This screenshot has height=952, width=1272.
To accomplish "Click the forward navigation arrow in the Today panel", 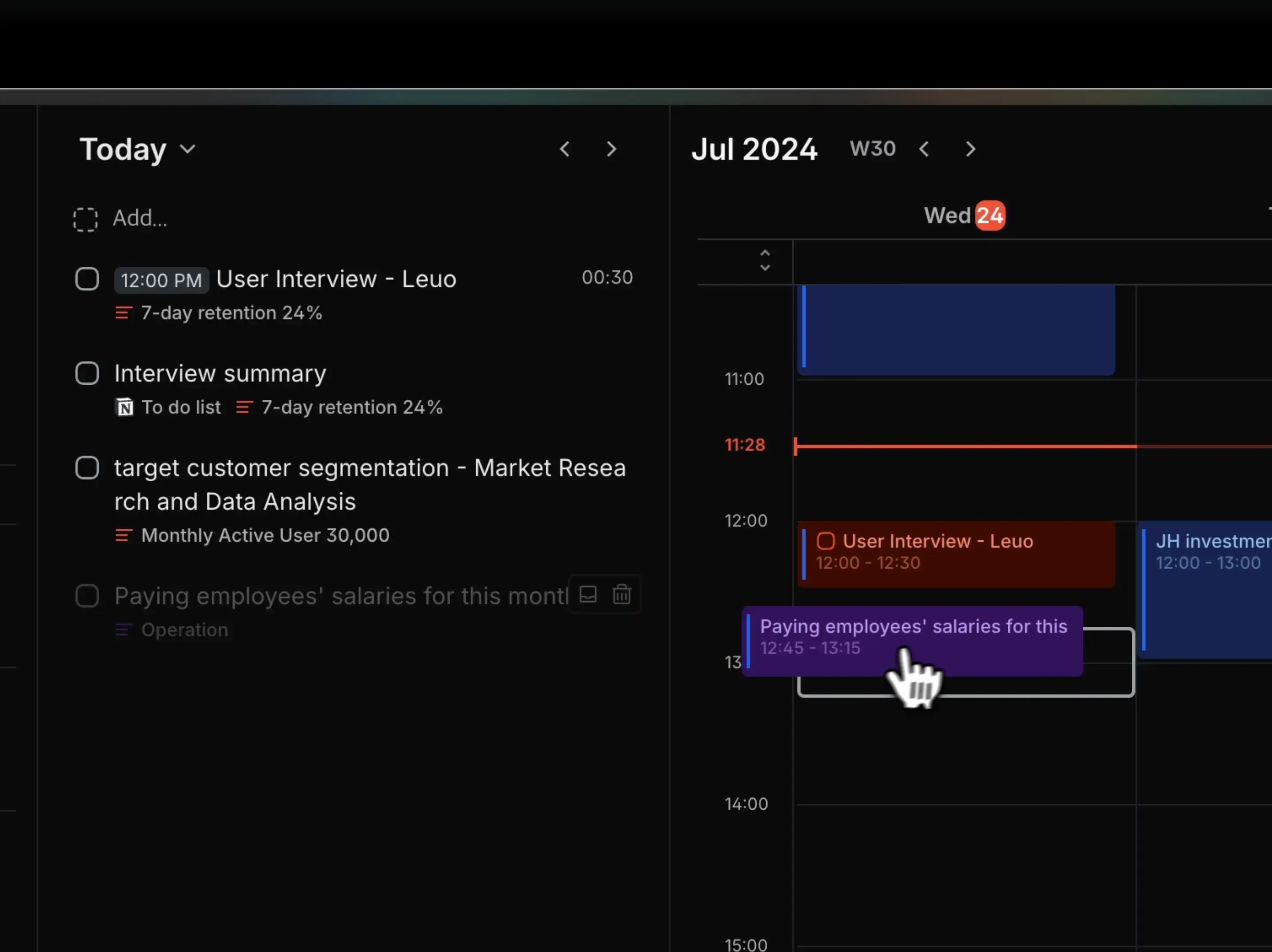I will point(611,149).
